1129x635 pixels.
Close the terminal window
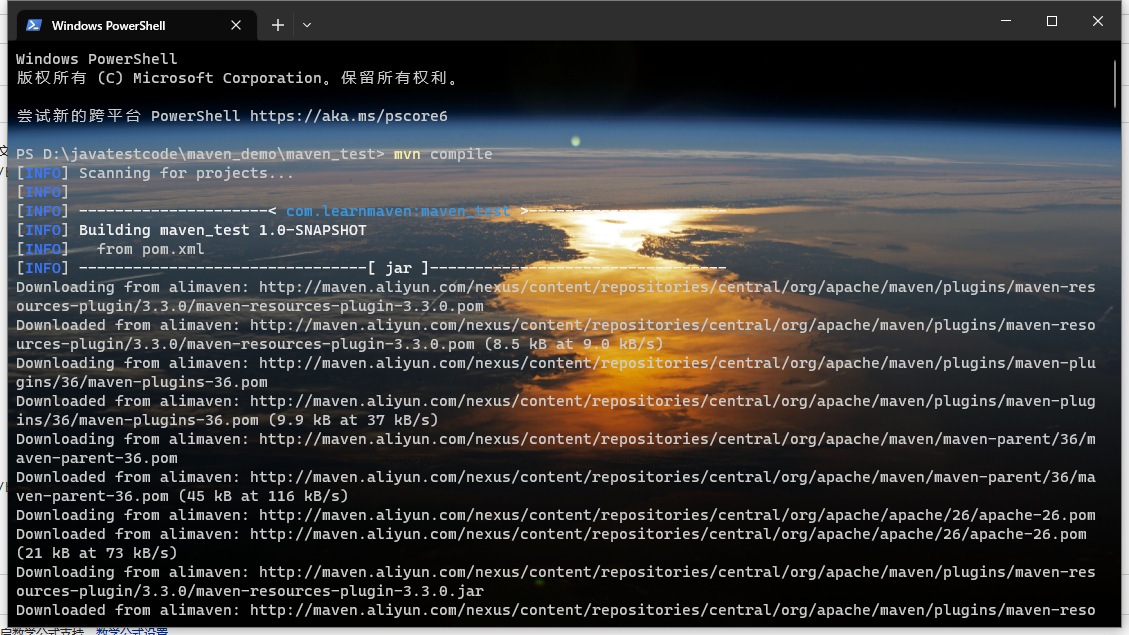1097,21
